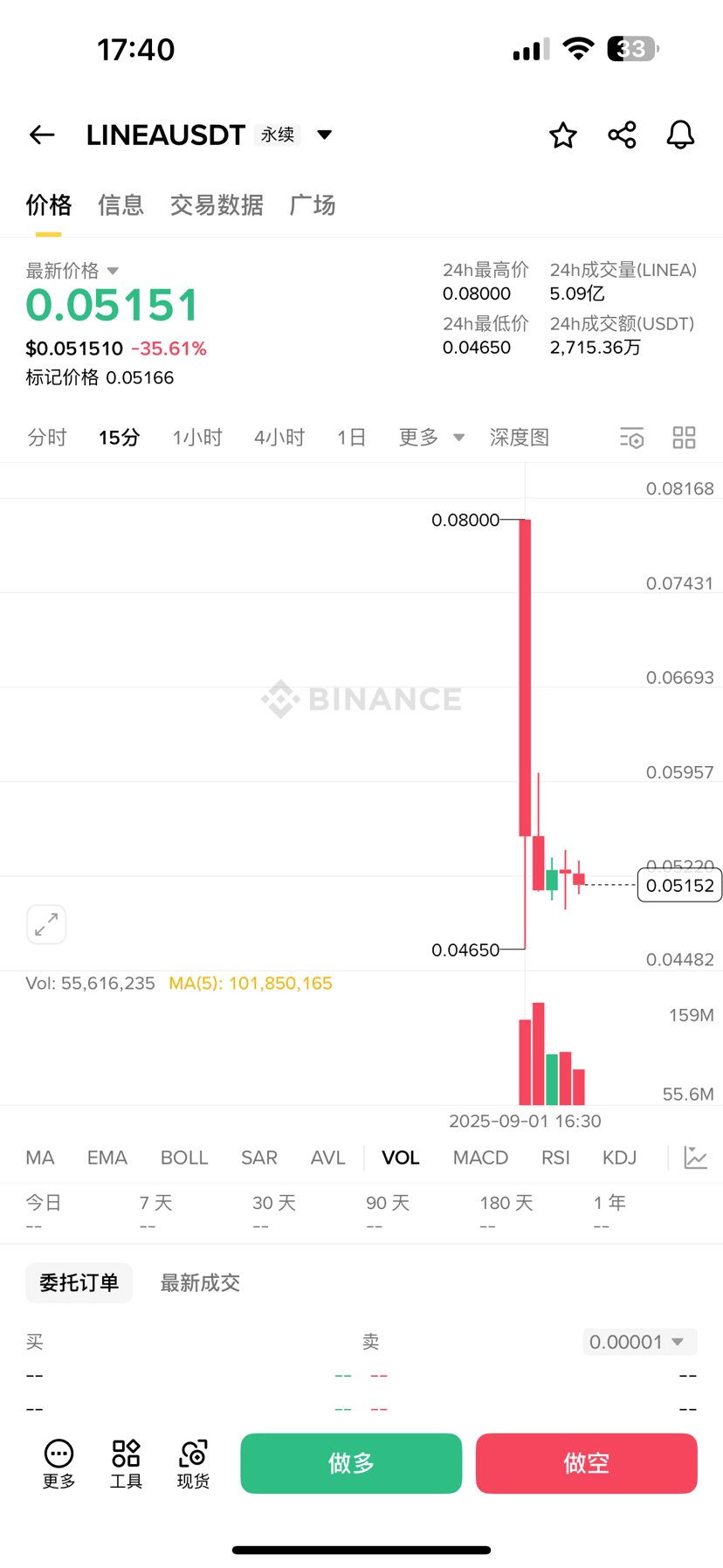Add LINEAUSDT to favorites via star icon
723x1568 pixels.
tap(562, 135)
